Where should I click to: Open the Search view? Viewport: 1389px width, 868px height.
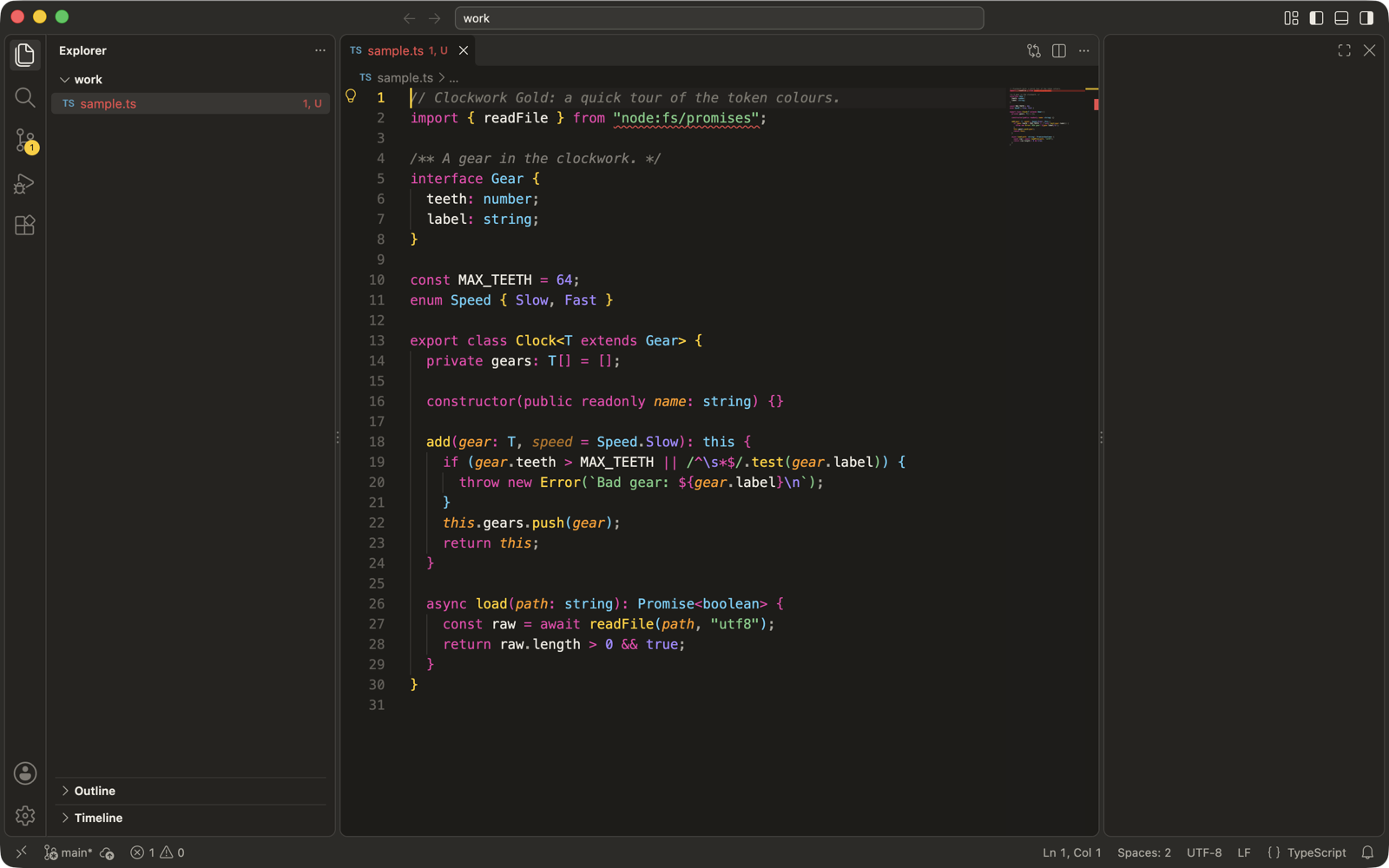[25, 97]
